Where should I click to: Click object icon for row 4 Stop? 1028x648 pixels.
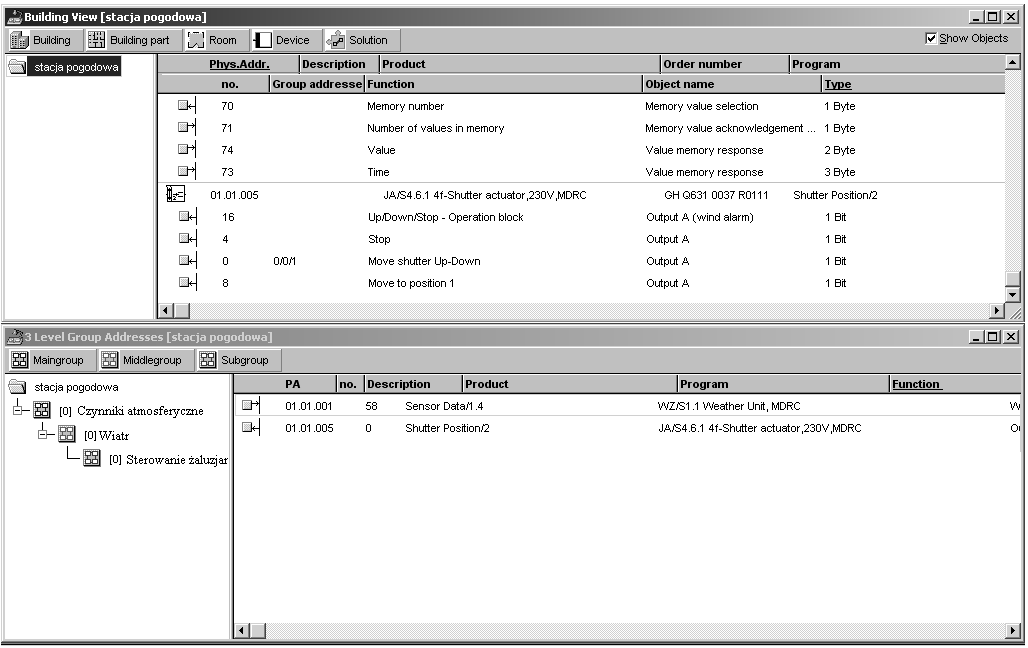[x=188, y=239]
